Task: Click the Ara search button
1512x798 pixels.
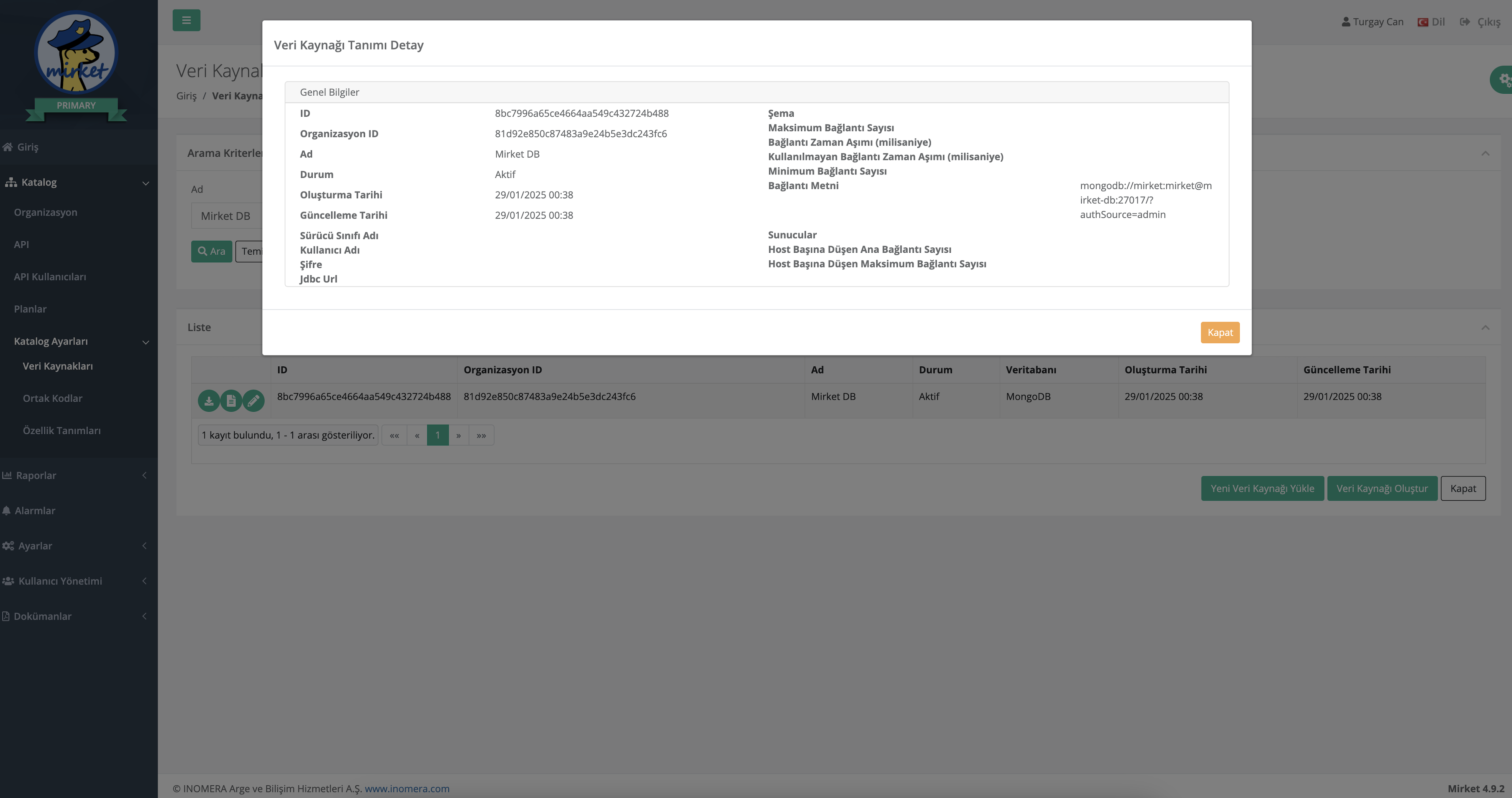Action: click(211, 251)
